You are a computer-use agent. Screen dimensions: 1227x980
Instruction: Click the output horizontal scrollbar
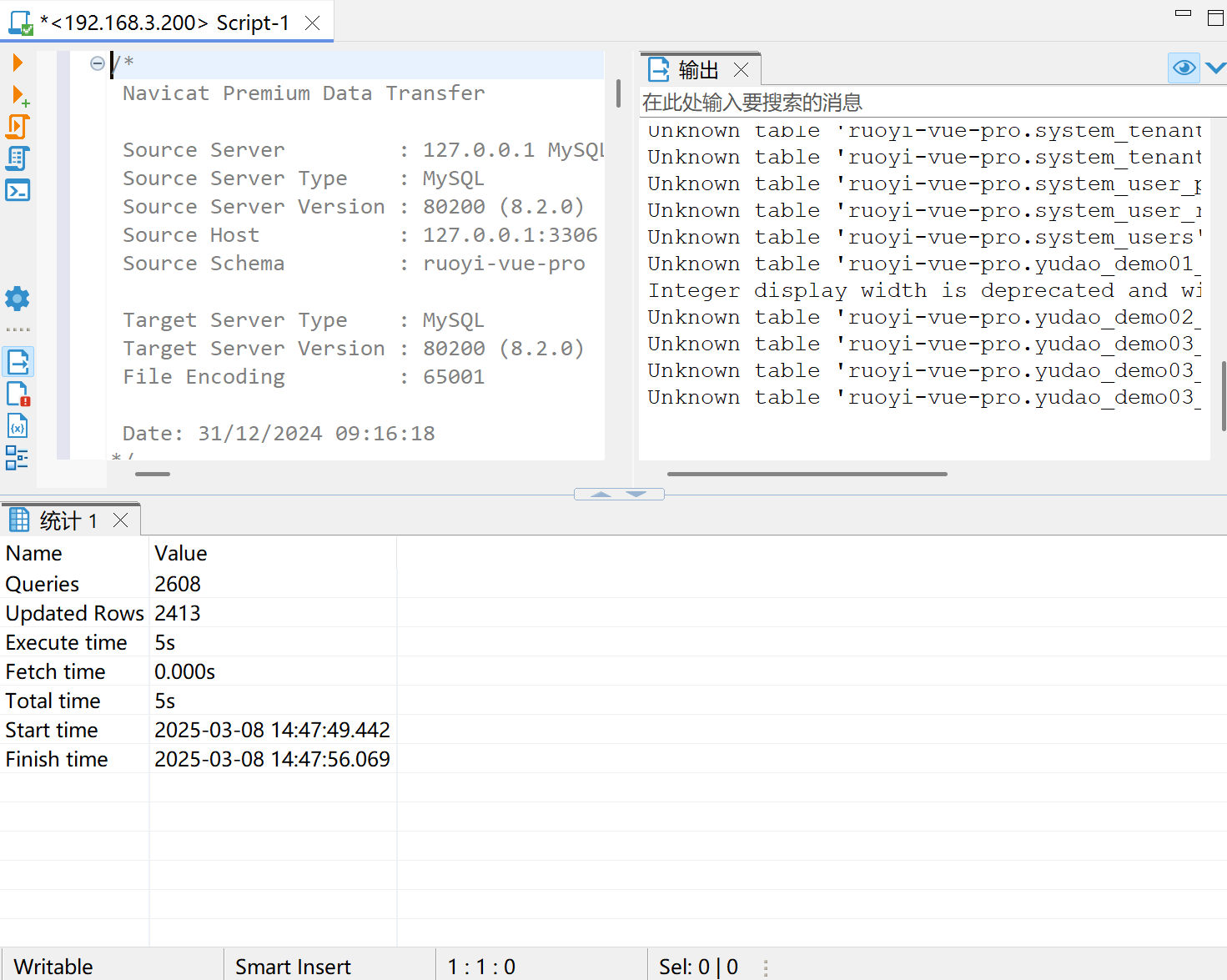click(x=807, y=474)
